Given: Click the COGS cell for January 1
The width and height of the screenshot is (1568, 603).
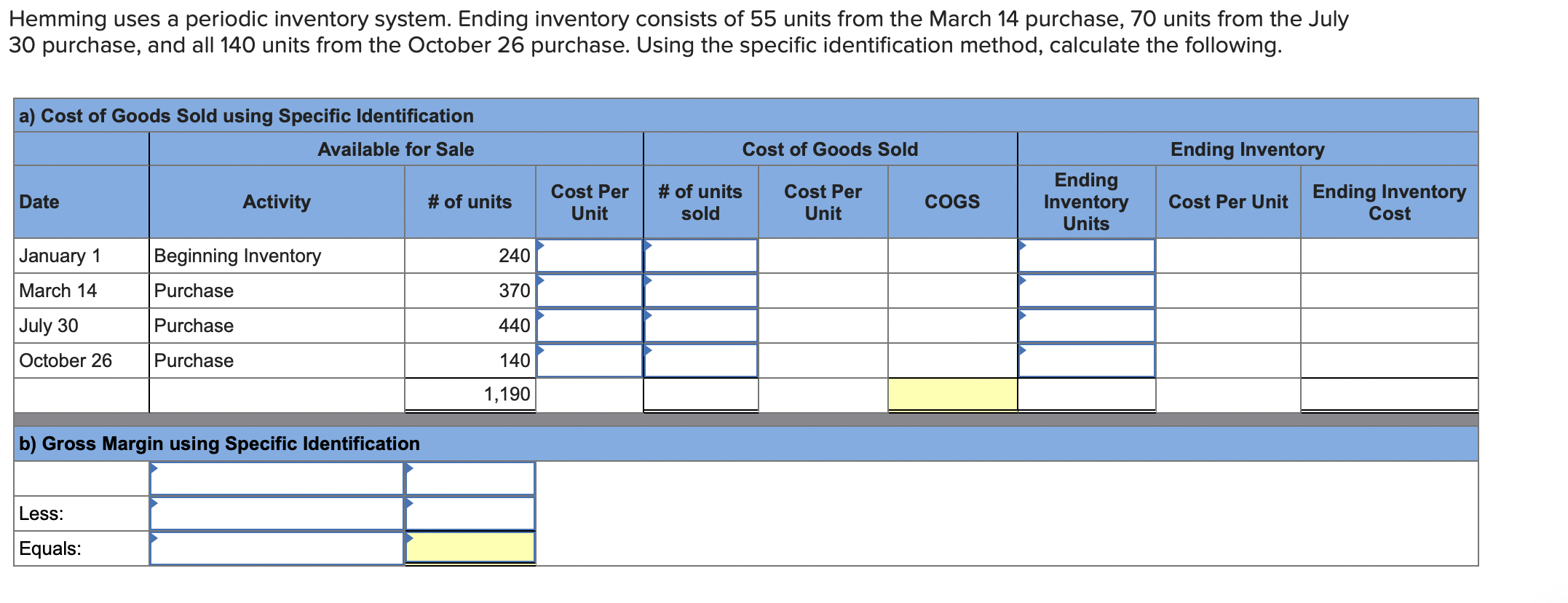Looking at the screenshot, I should pyautogui.click(x=953, y=256).
